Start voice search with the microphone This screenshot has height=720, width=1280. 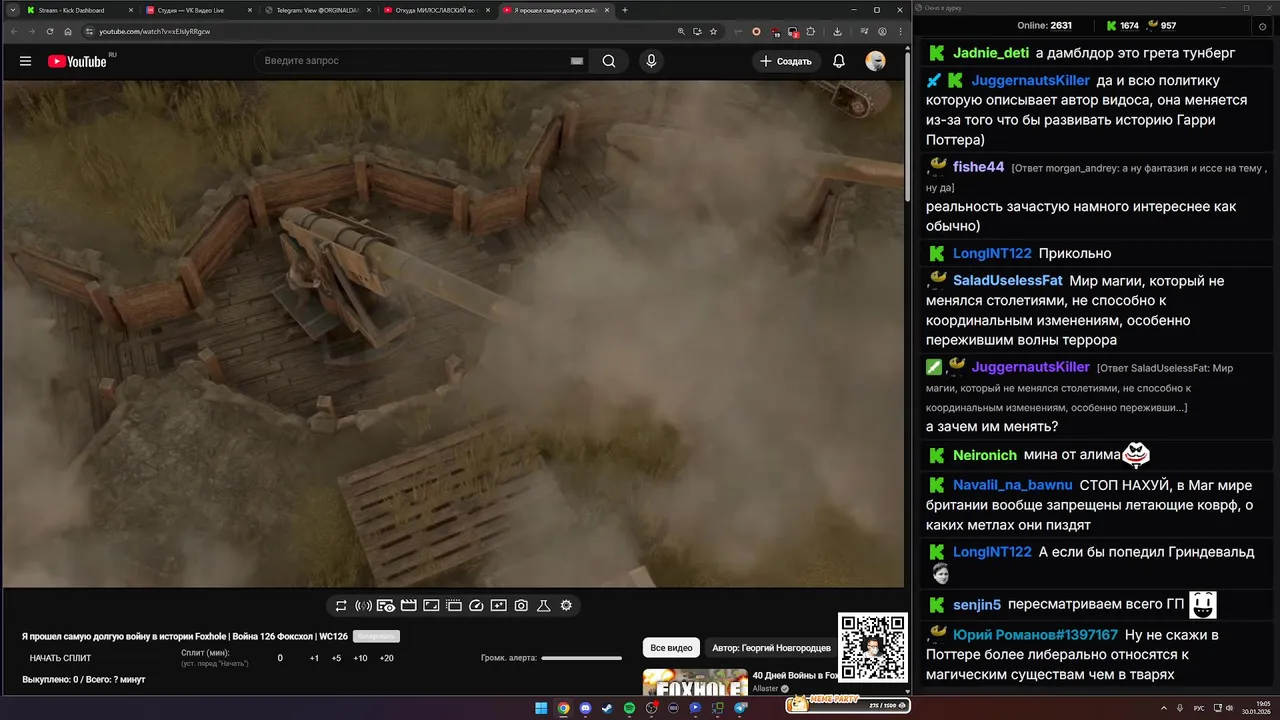tap(651, 61)
